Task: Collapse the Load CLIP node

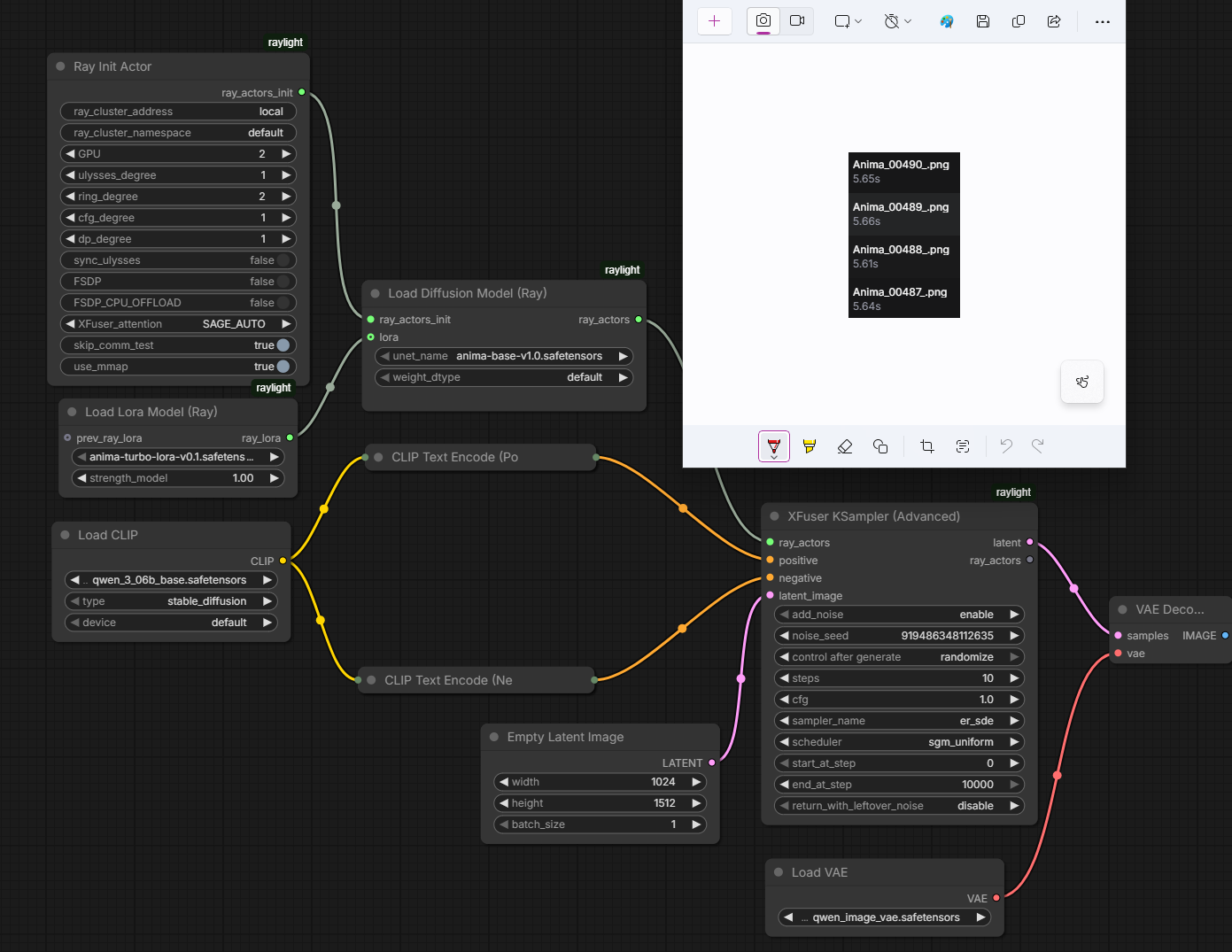Action: click(x=65, y=535)
